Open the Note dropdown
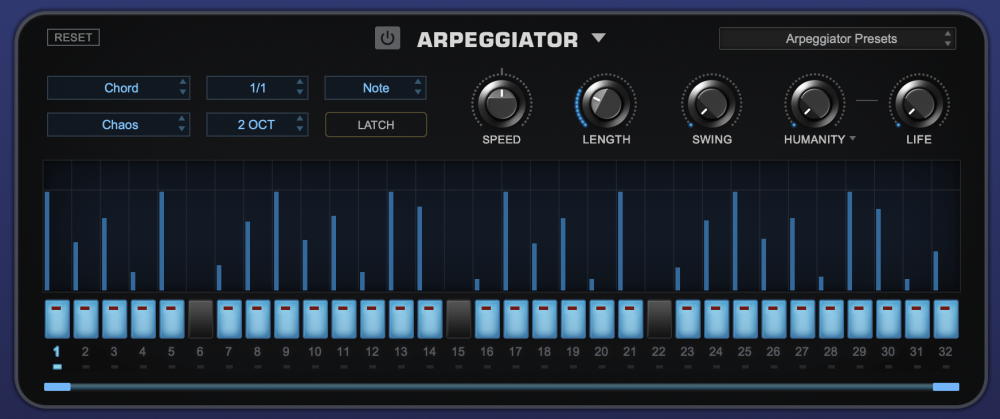The height and width of the screenshot is (419, 1000). pos(375,88)
